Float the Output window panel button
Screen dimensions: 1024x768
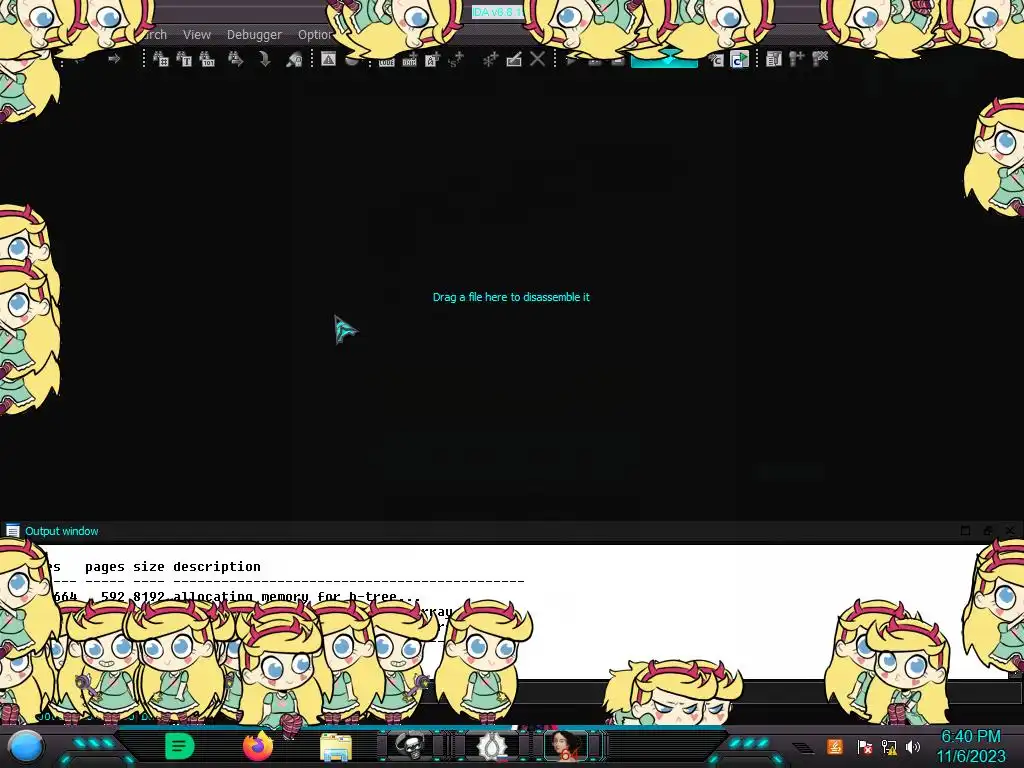tap(987, 531)
